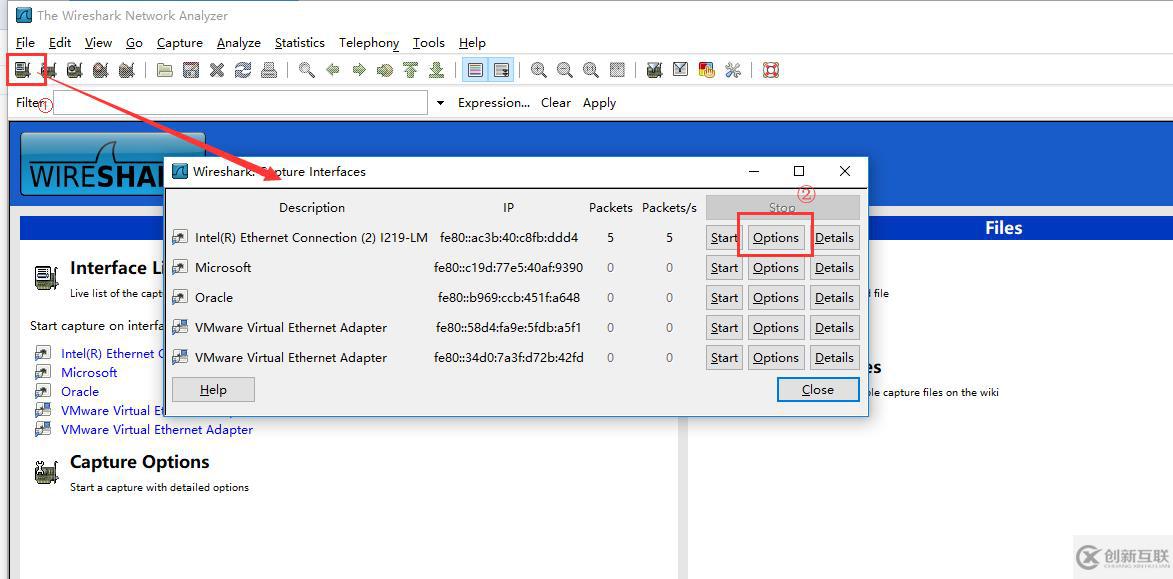Viewport: 1173px width, 579px height.
Task: Click the zoom in toolbar icon
Action: coord(539,70)
